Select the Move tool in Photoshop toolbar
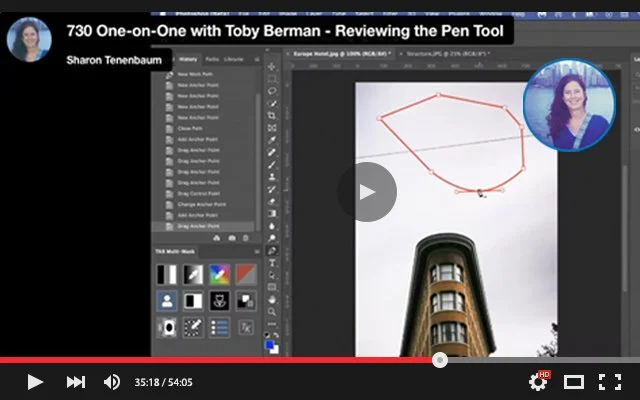Image resolution: width=640 pixels, height=400 pixels. (x=272, y=67)
